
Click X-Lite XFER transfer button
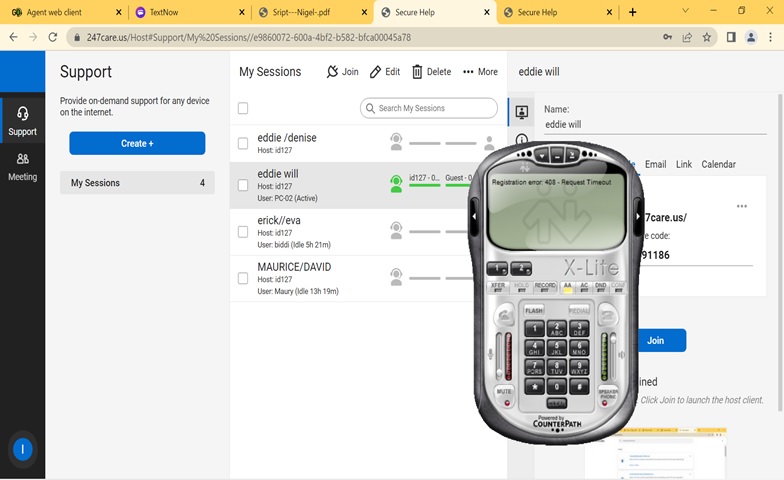click(x=498, y=287)
